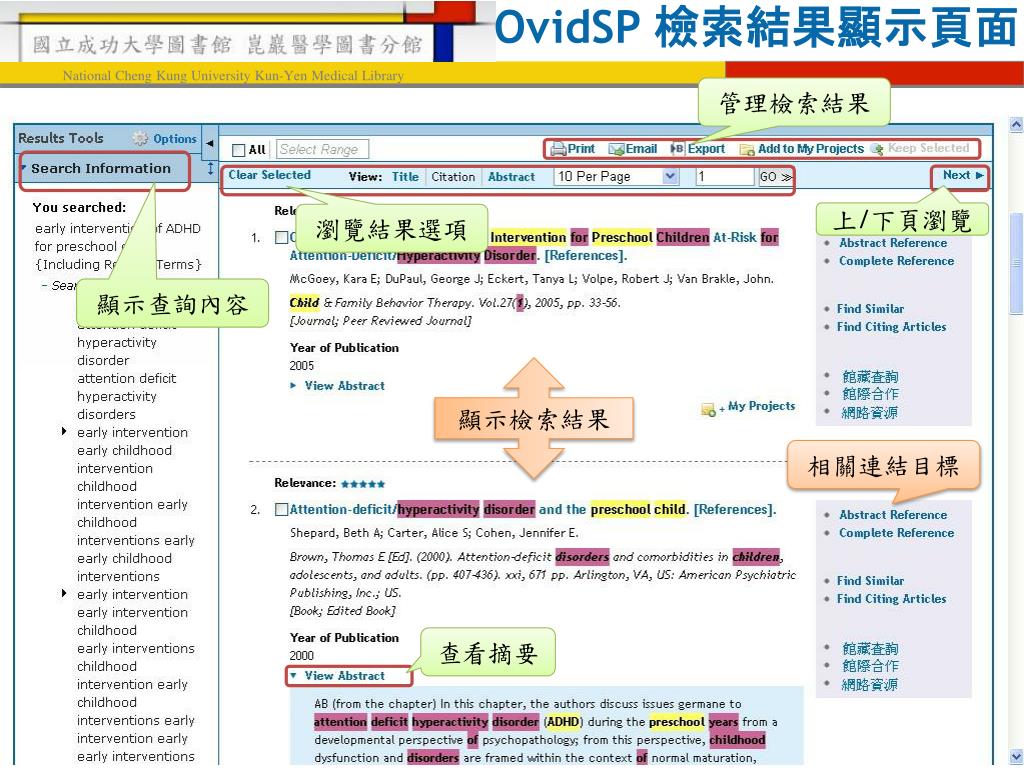
Task: Click Options link in Results Tools
Action: (175, 138)
